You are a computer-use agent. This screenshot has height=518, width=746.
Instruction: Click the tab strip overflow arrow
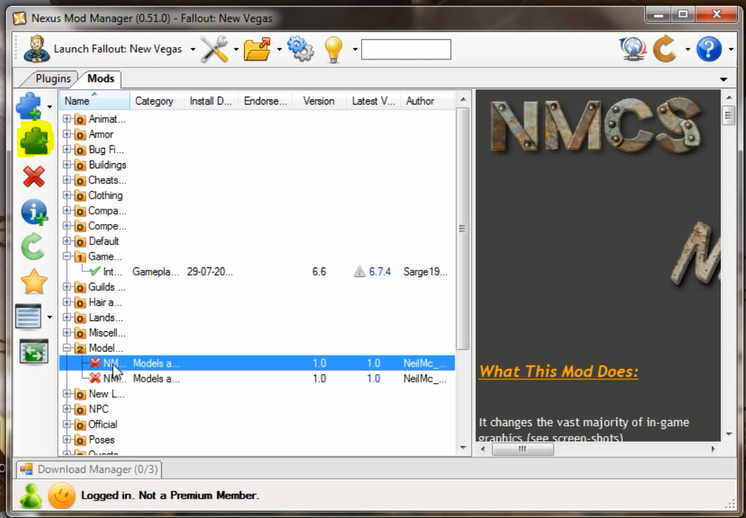(724, 79)
